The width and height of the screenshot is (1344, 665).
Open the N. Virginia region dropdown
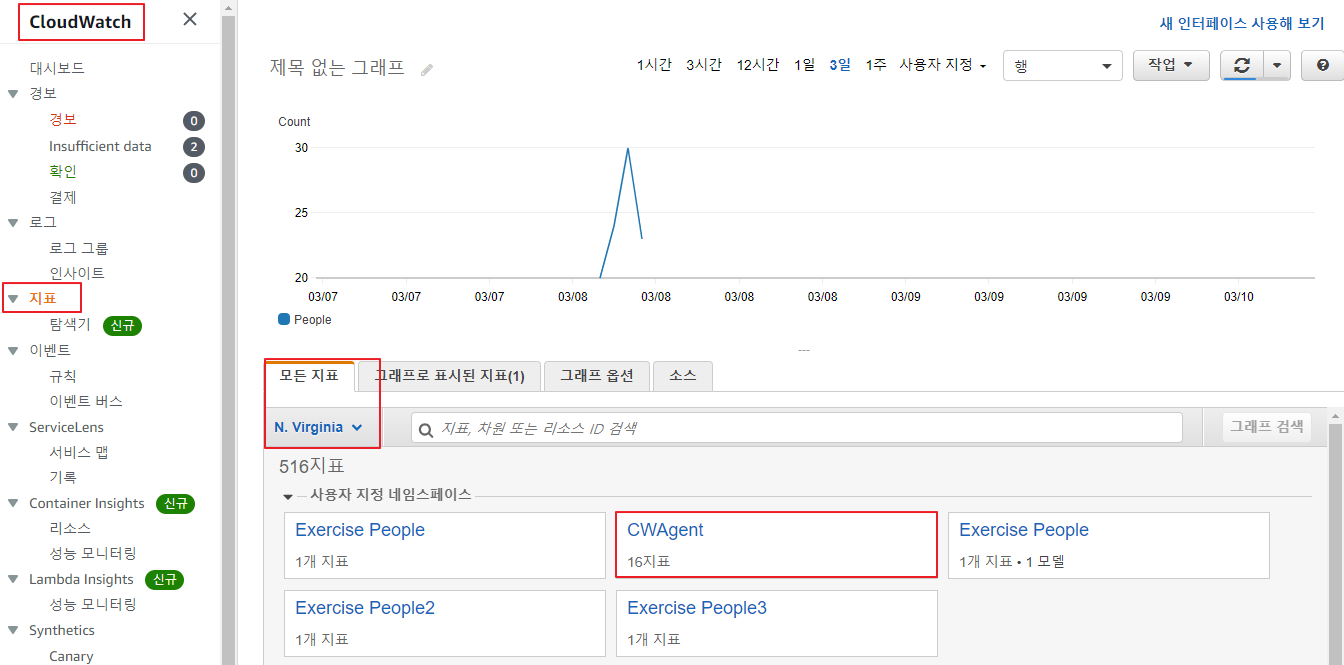point(318,427)
